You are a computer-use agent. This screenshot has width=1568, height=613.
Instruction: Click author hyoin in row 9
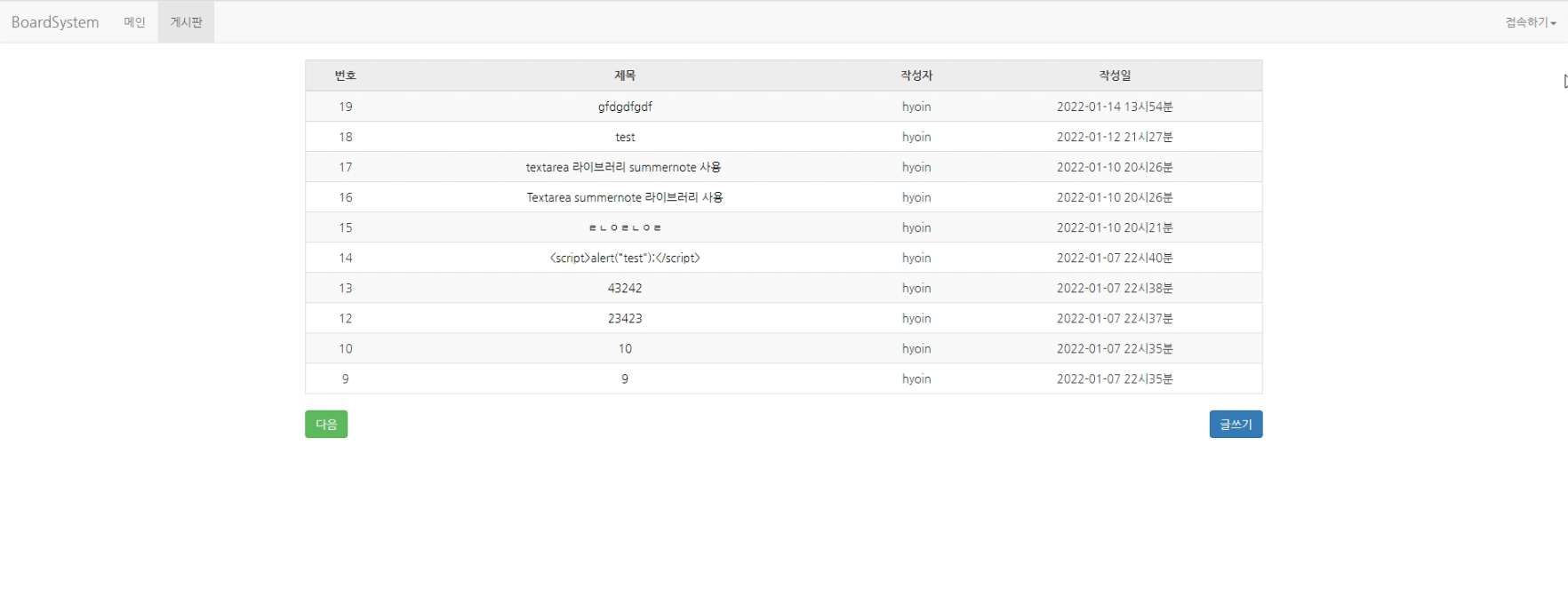pyautogui.click(x=916, y=378)
